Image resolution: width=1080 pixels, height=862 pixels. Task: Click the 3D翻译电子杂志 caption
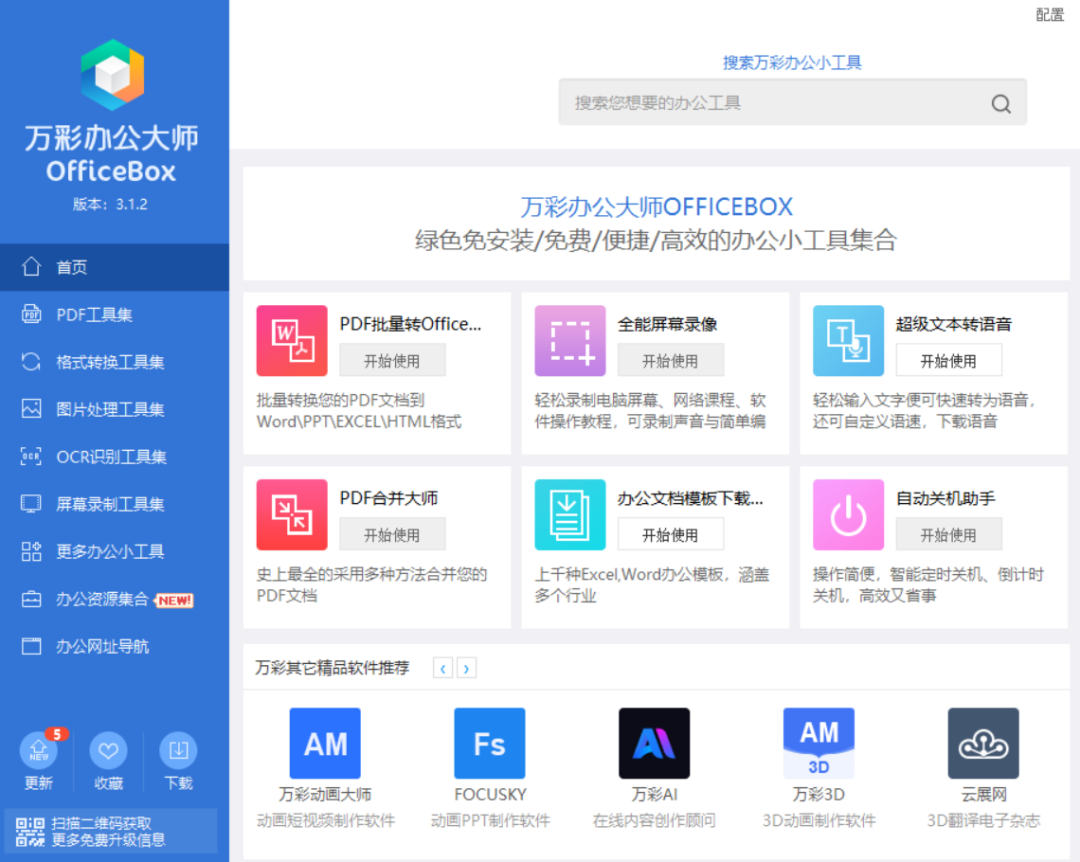[x=984, y=820]
